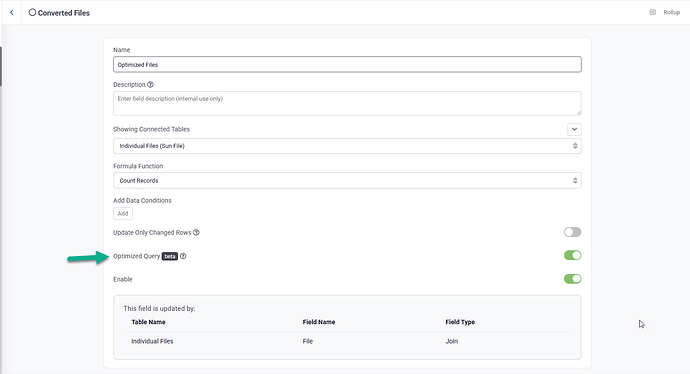Click the Update Only Changed Rows label
The image size is (690, 374).
point(152,232)
